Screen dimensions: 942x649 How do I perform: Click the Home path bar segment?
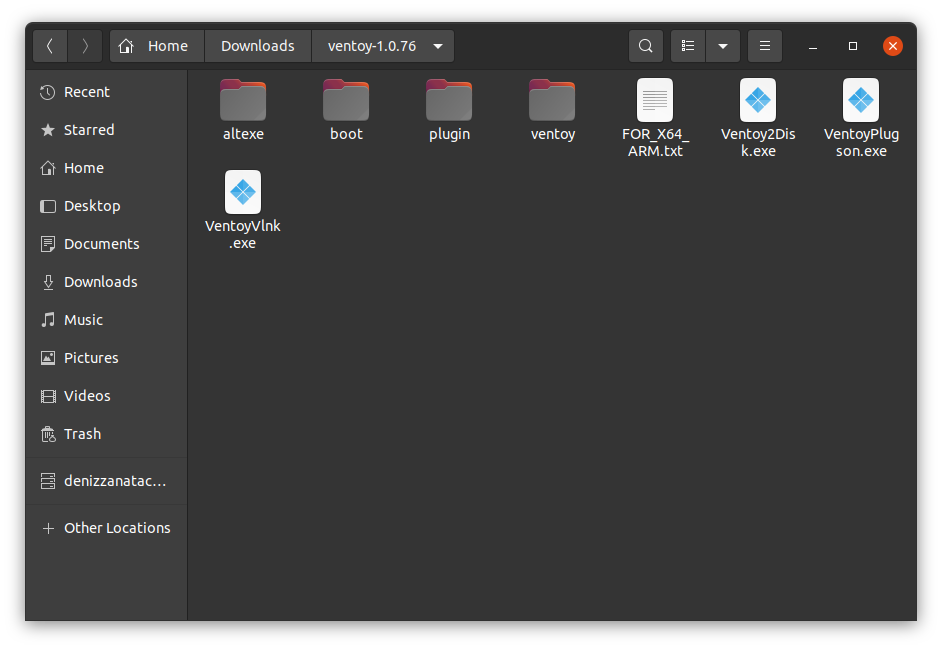click(157, 46)
